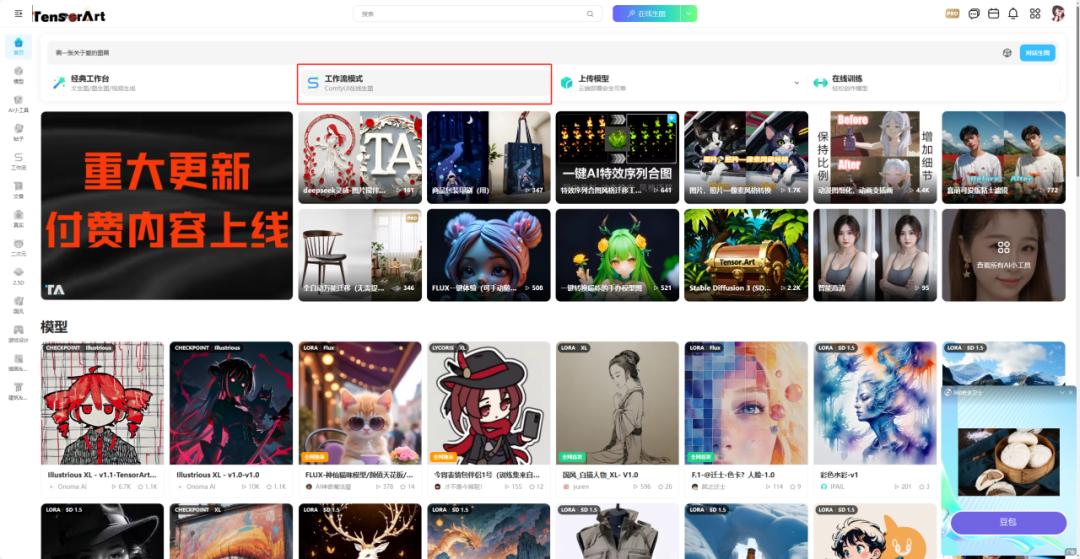Open the TensorArt logo home link

click(70, 15)
